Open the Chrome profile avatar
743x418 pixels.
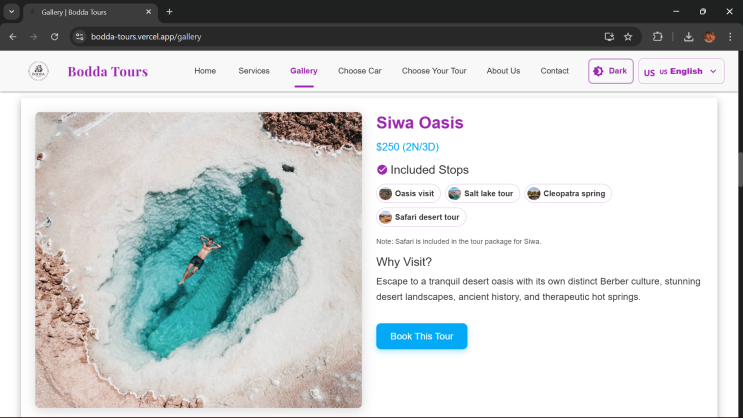click(709, 36)
